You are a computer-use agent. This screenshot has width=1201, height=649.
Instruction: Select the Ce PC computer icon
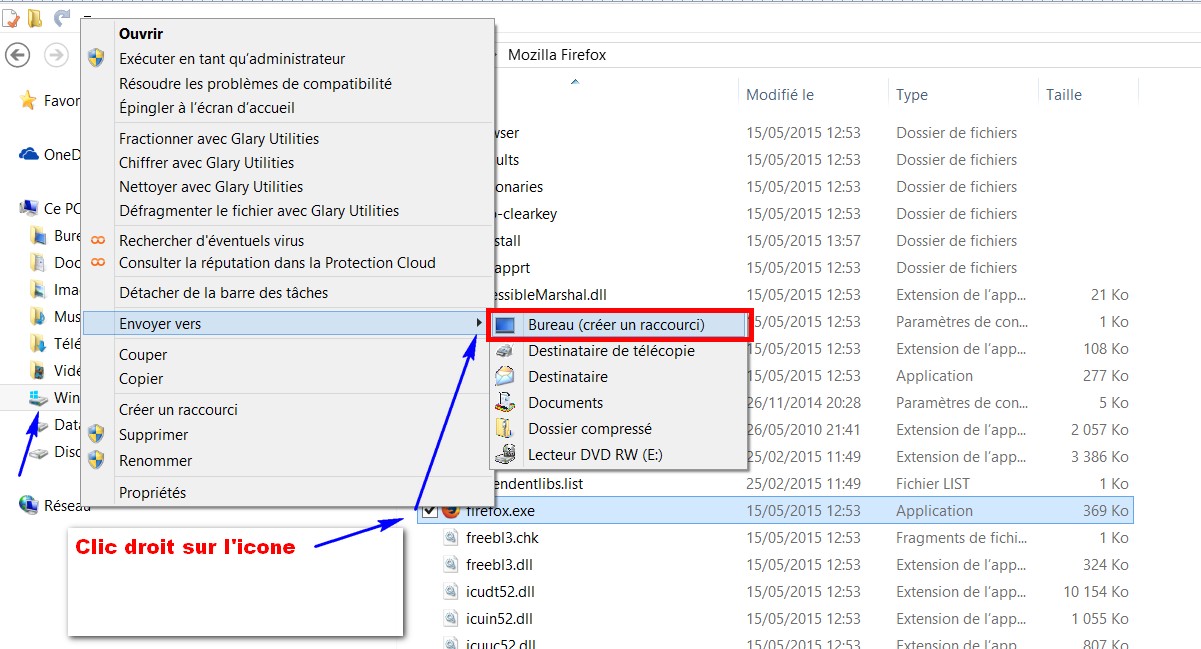click(x=29, y=208)
